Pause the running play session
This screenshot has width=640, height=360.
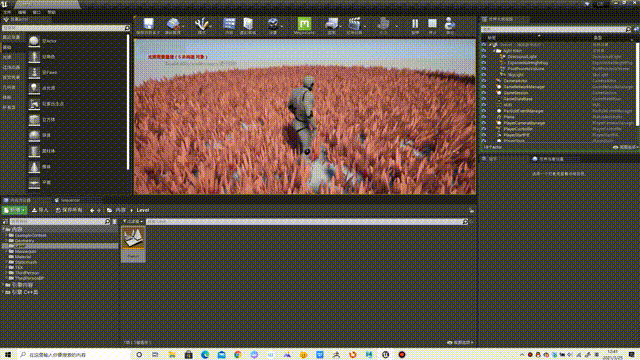(415, 24)
